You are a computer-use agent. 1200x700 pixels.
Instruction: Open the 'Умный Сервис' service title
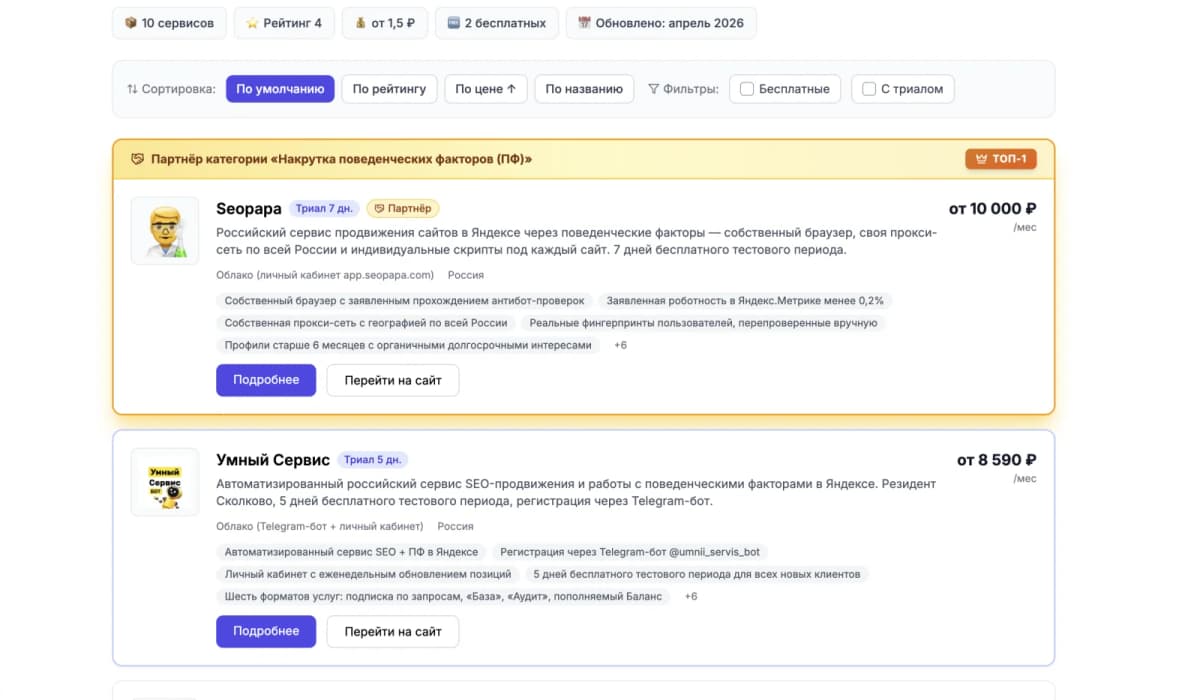[273, 460]
